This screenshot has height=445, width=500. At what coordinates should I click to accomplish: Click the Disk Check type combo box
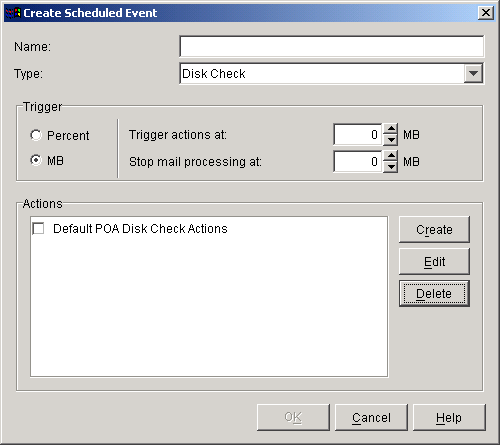click(x=331, y=73)
